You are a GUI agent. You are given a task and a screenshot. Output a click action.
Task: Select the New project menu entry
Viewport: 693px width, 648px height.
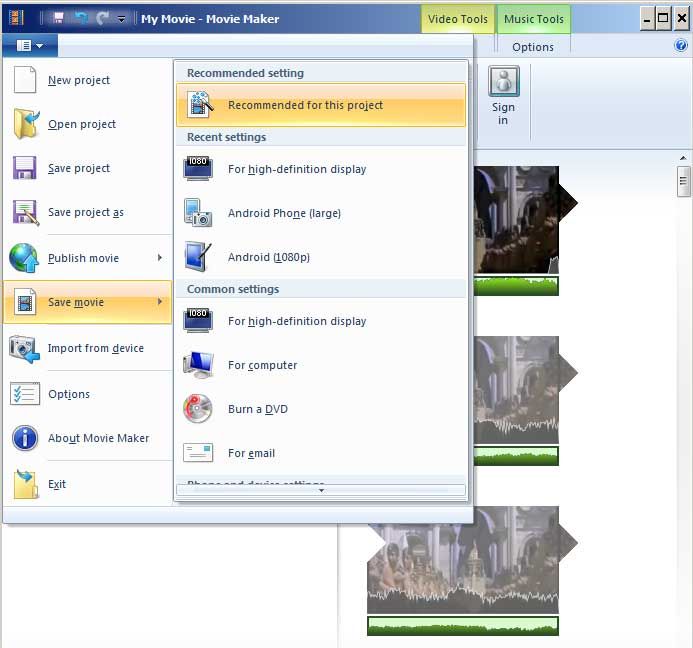[x=88, y=80]
